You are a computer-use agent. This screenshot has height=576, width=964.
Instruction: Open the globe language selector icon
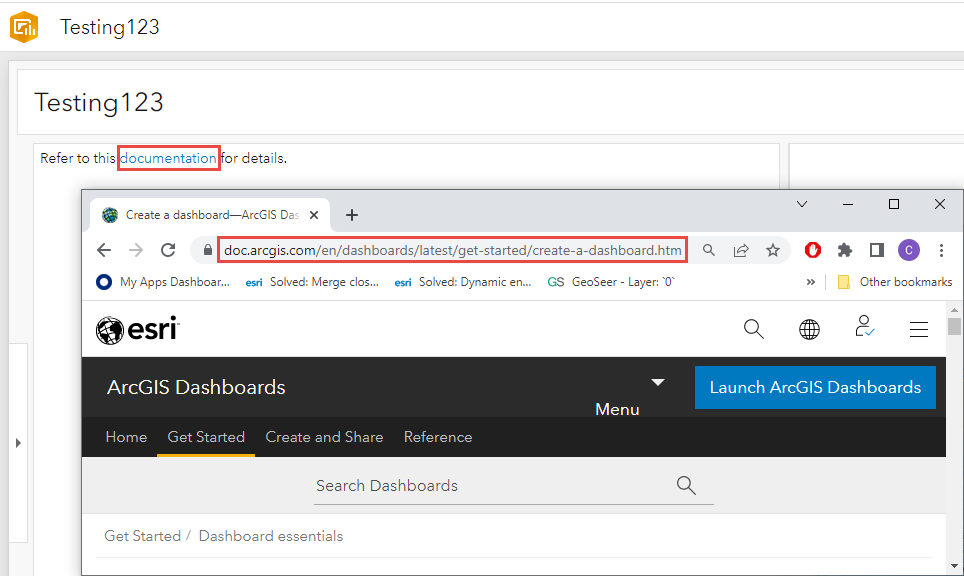[809, 328]
